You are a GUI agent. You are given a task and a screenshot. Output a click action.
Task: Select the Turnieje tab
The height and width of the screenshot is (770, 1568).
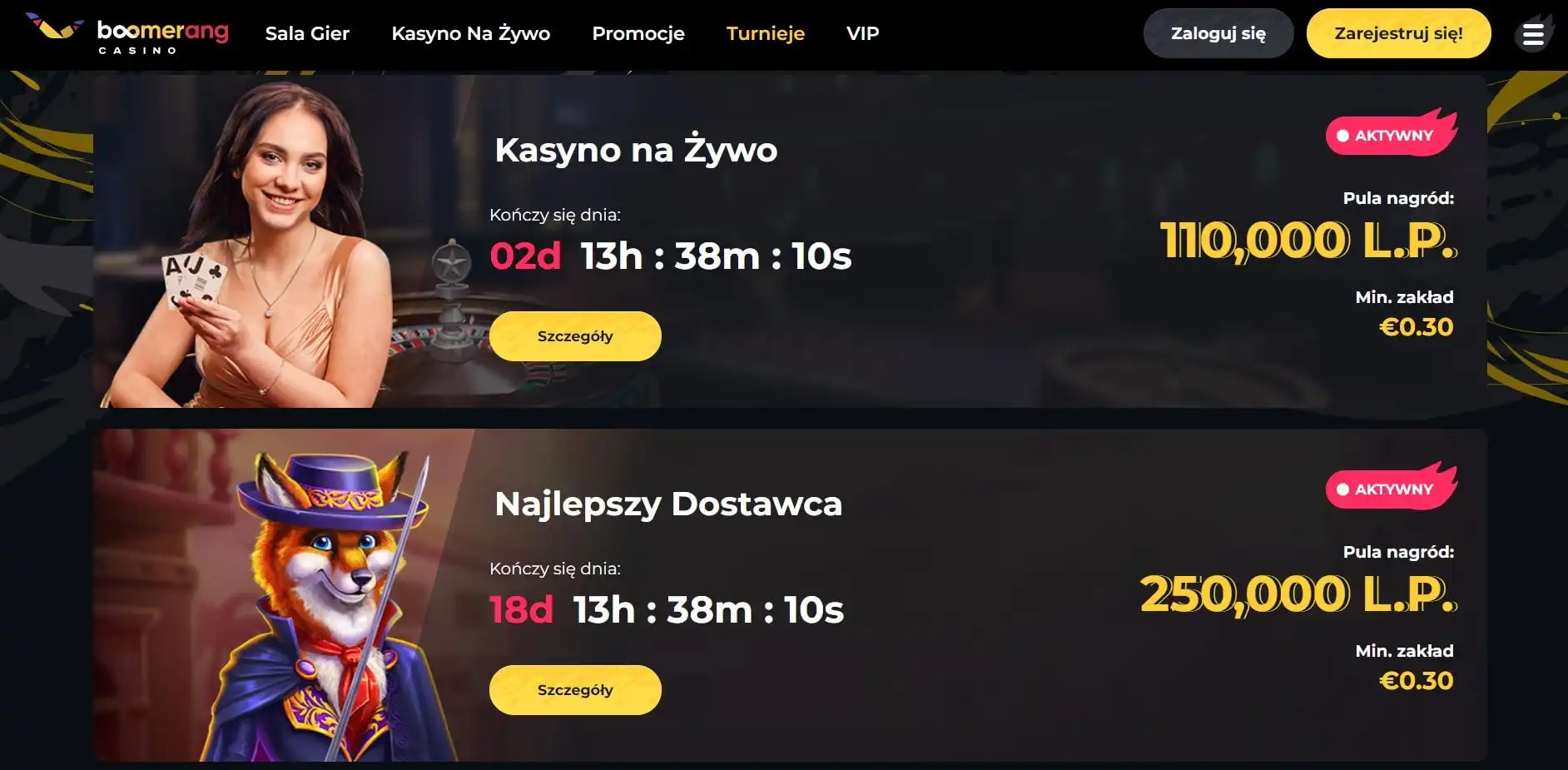(x=766, y=33)
